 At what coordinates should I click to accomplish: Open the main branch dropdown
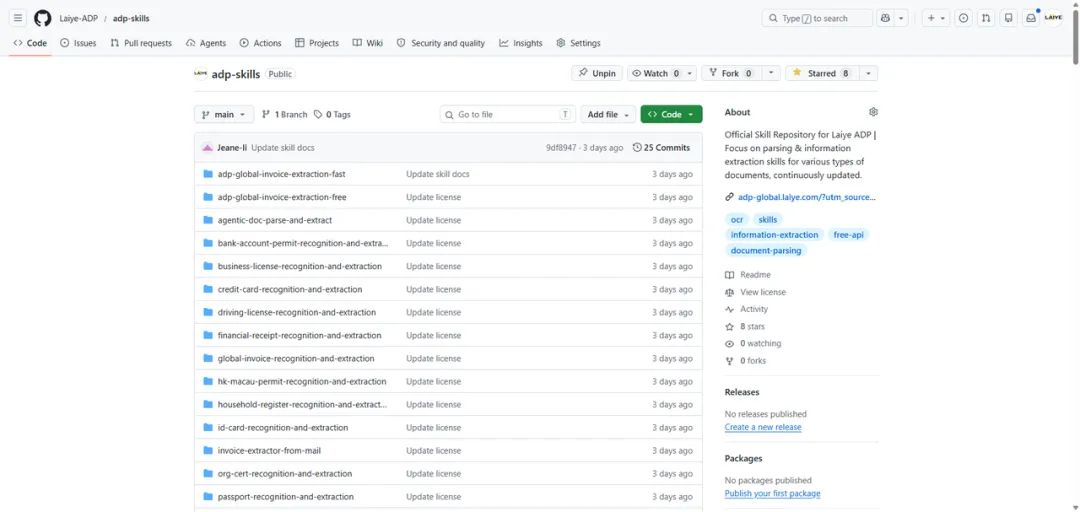coord(224,114)
